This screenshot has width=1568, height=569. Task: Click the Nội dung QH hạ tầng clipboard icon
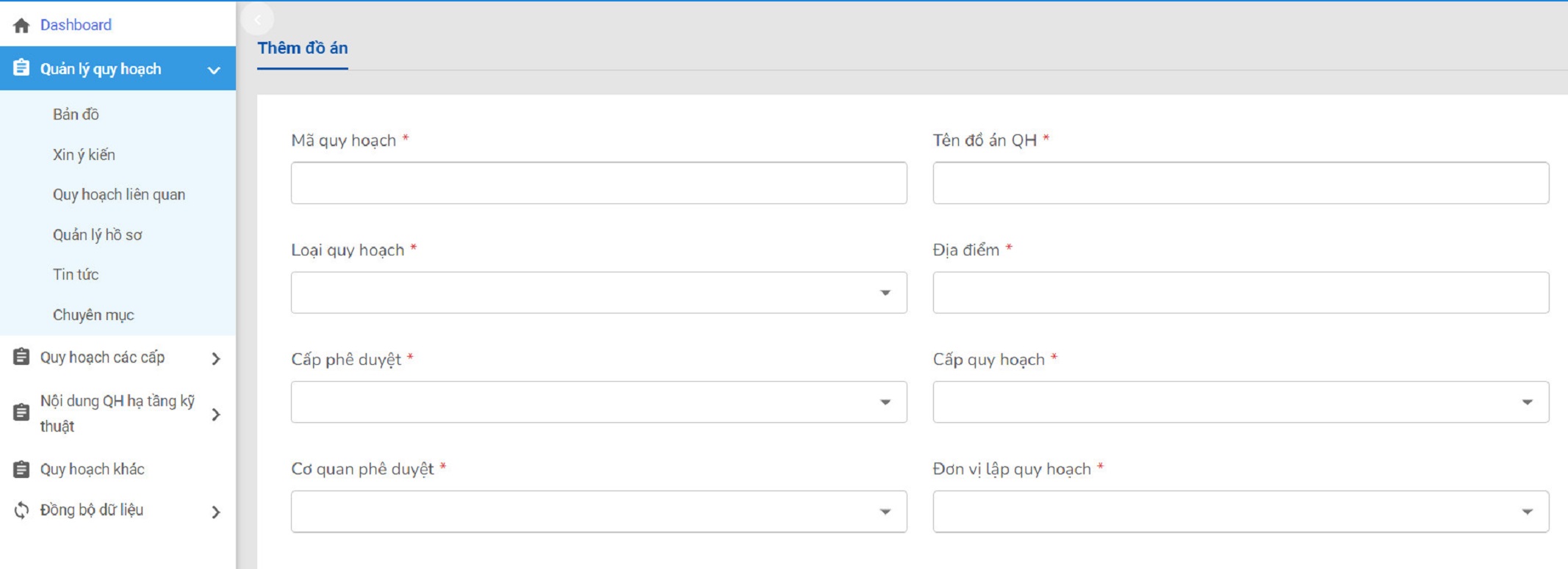(x=21, y=413)
